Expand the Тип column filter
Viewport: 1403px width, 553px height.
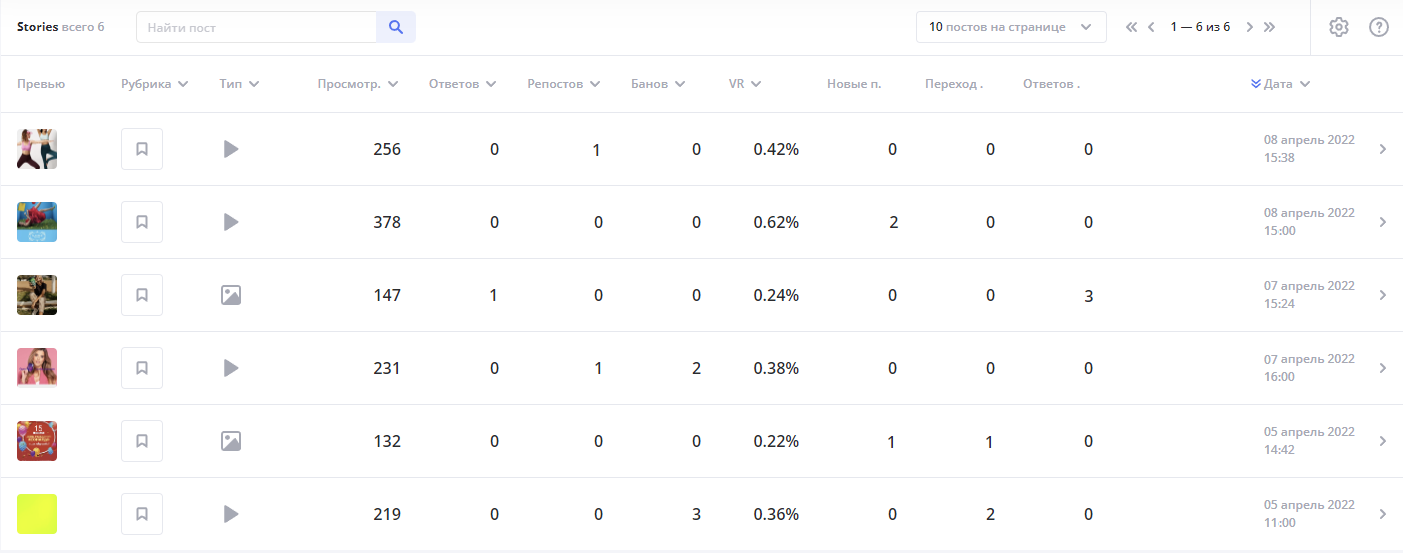point(239,84)
